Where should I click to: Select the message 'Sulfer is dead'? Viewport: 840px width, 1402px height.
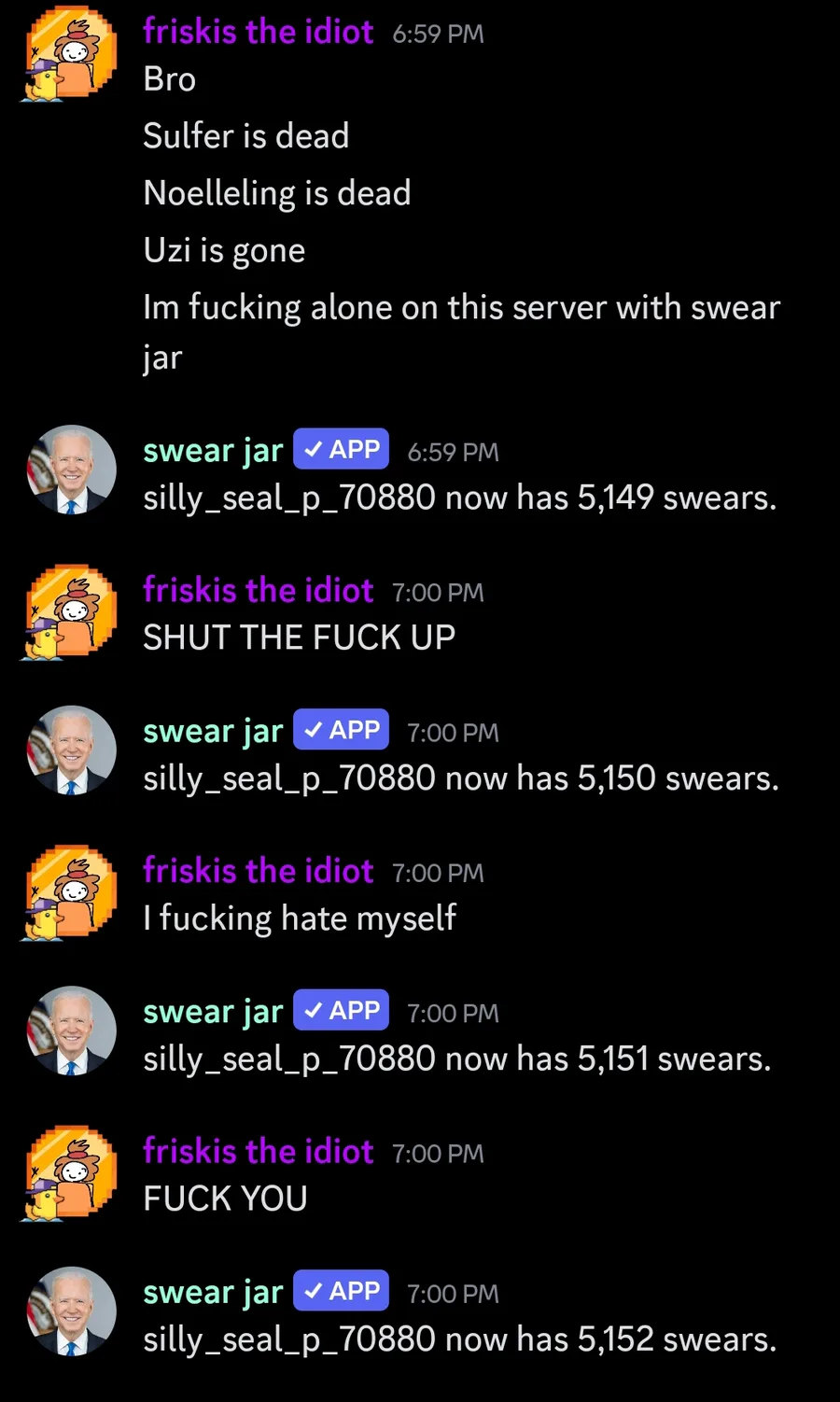click(246, 136)
